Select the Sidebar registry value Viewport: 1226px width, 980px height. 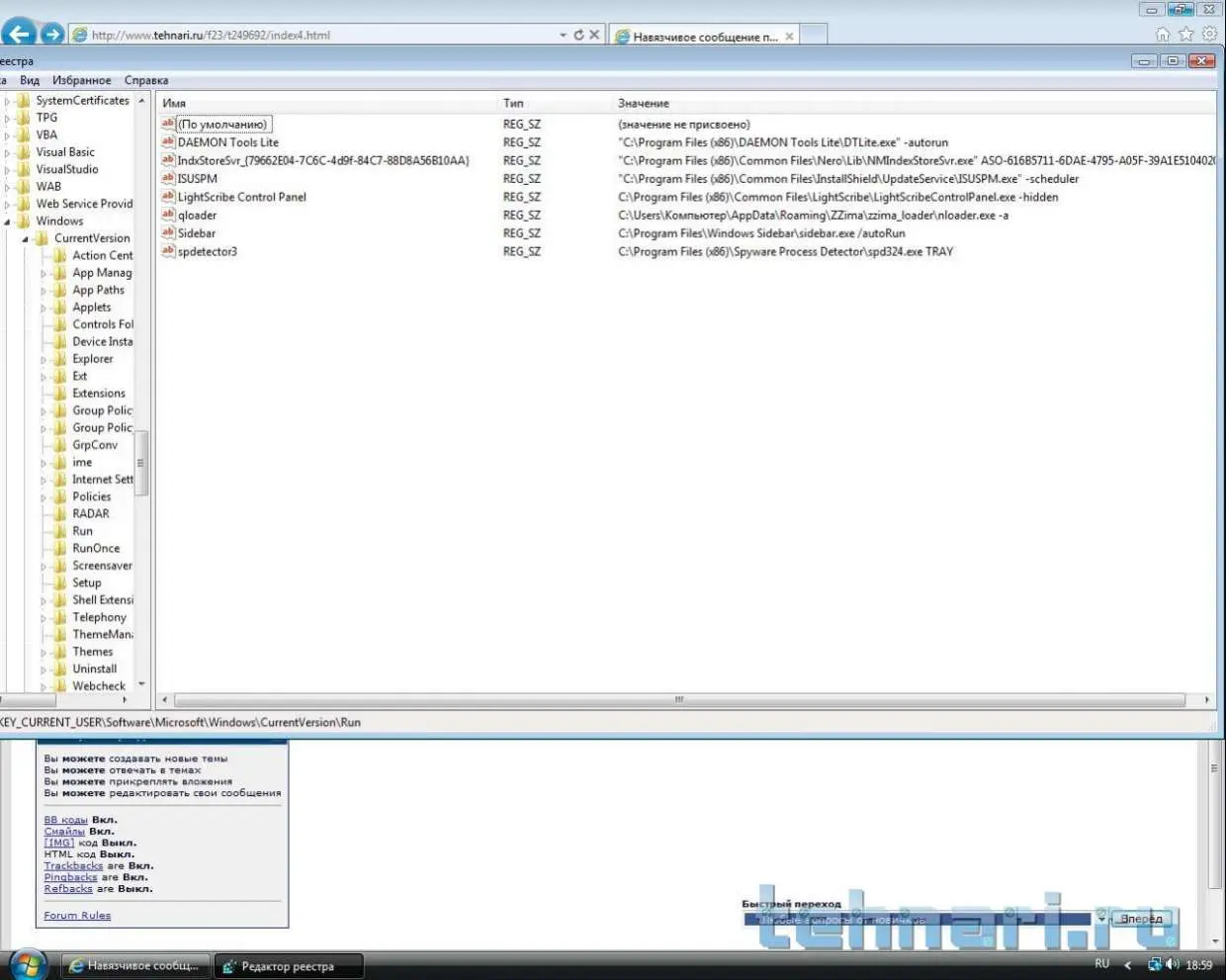click(x=196, y=233)
